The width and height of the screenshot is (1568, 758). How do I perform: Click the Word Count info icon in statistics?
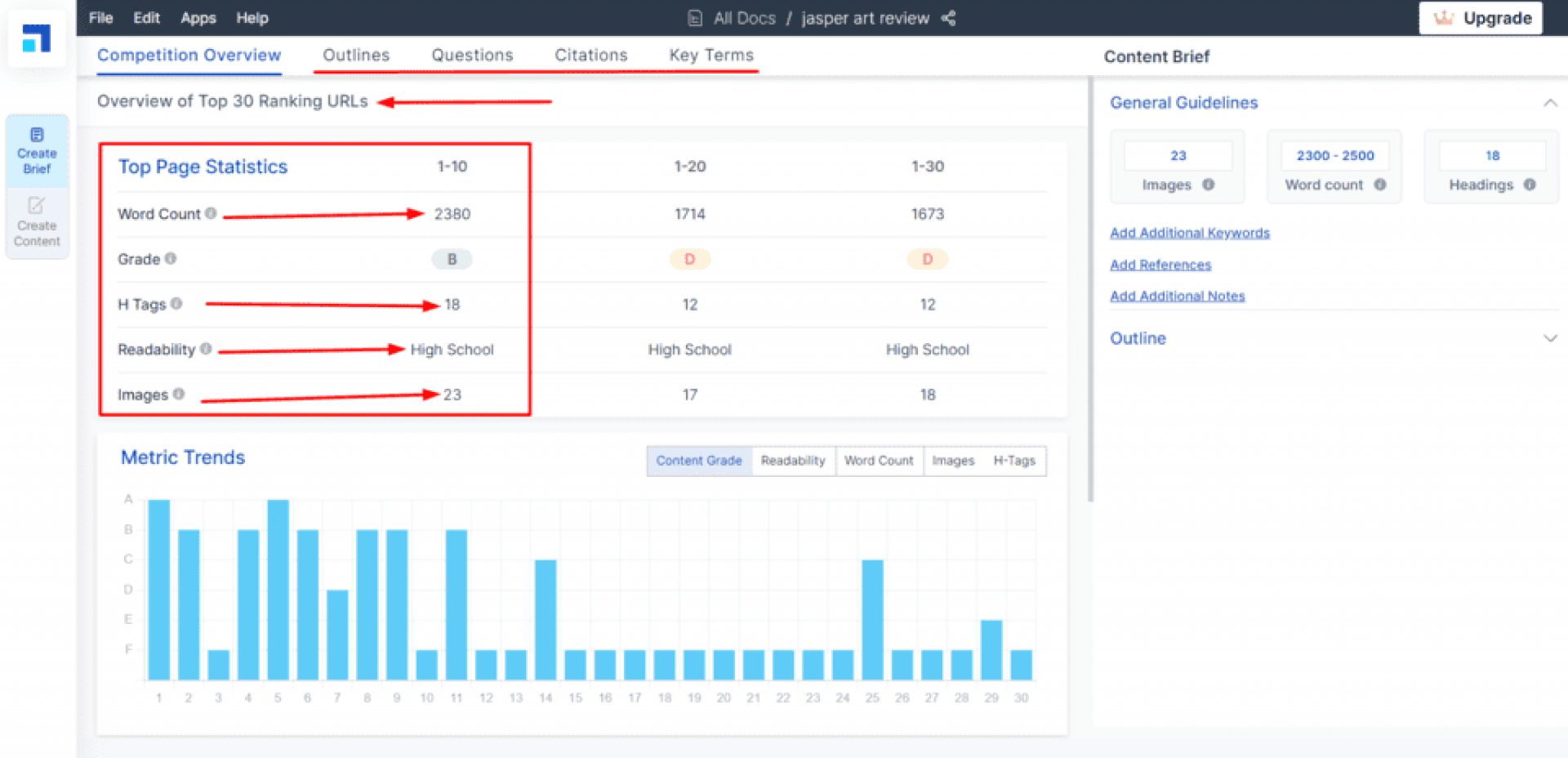tap(211, 213)
